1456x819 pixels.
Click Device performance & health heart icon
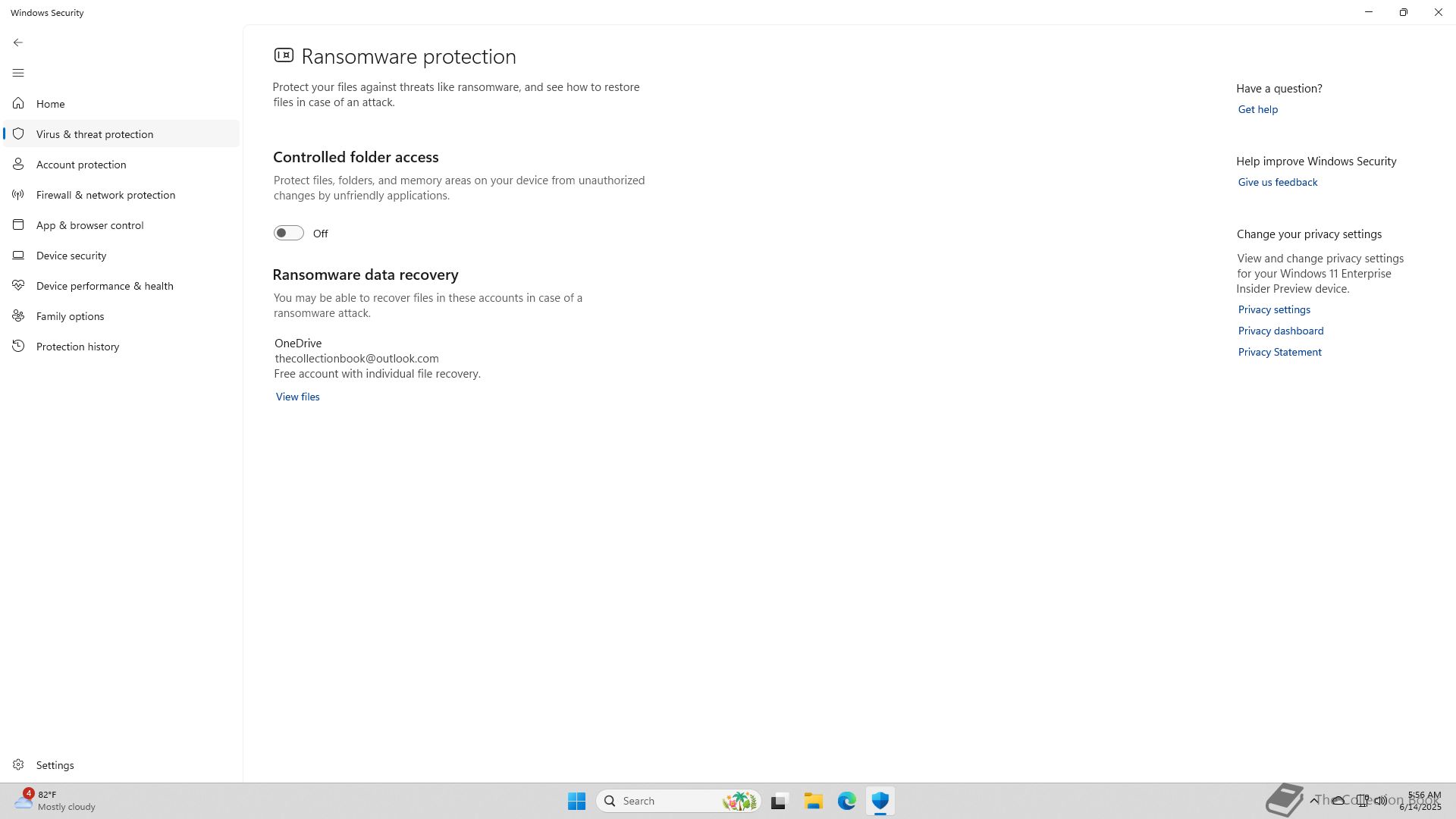(18, 285)
